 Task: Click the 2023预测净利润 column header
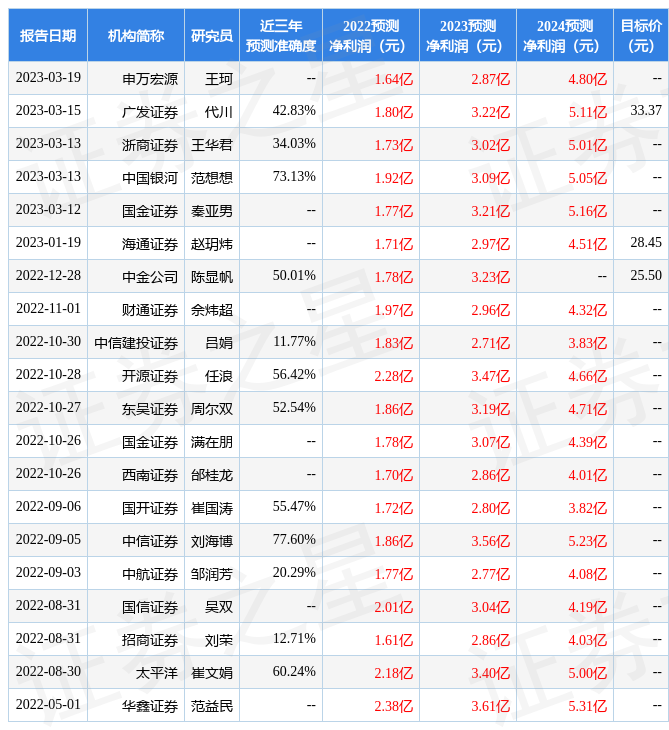tap(467, 36)
